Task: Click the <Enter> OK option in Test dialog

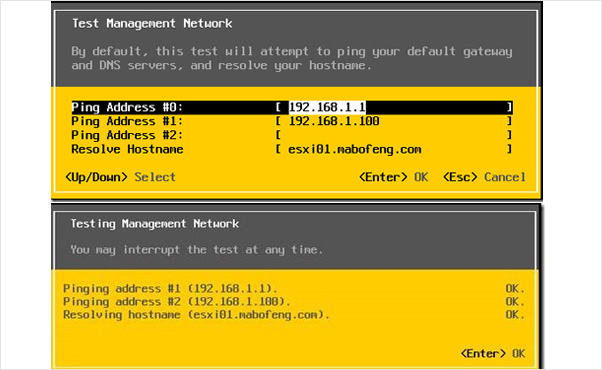Action: (394, 177)
